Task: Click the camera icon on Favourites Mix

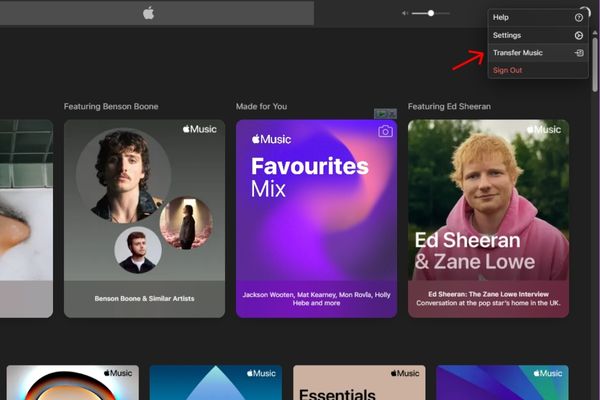Action: [x=385, y=131]
